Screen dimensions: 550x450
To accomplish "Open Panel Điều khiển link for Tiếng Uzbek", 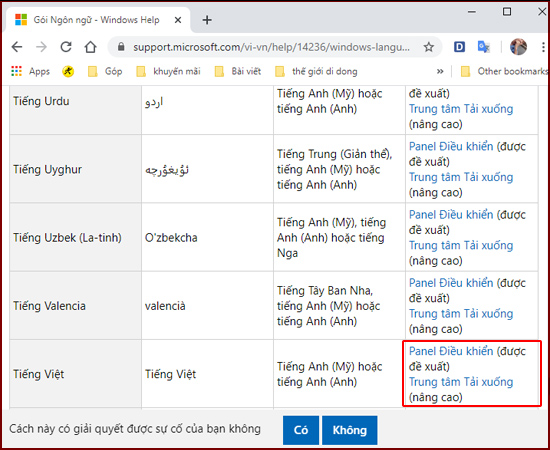I will point(451,215).
